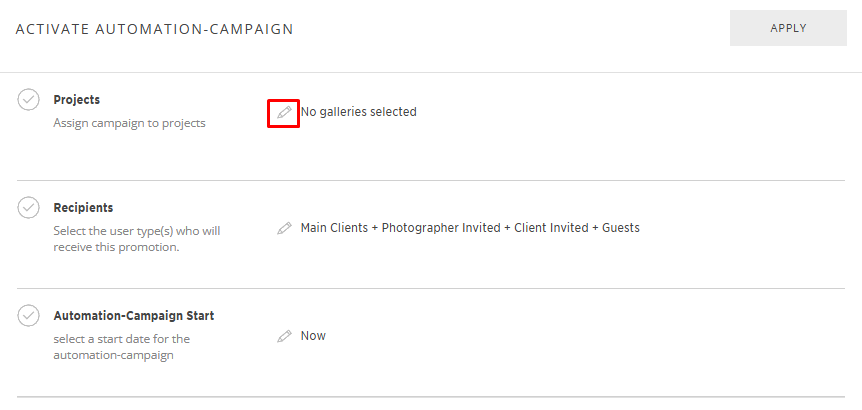Click the 'Now' start date value
Image resolution: width=862 pixels, height=410 pixels.
pos(313,336)
